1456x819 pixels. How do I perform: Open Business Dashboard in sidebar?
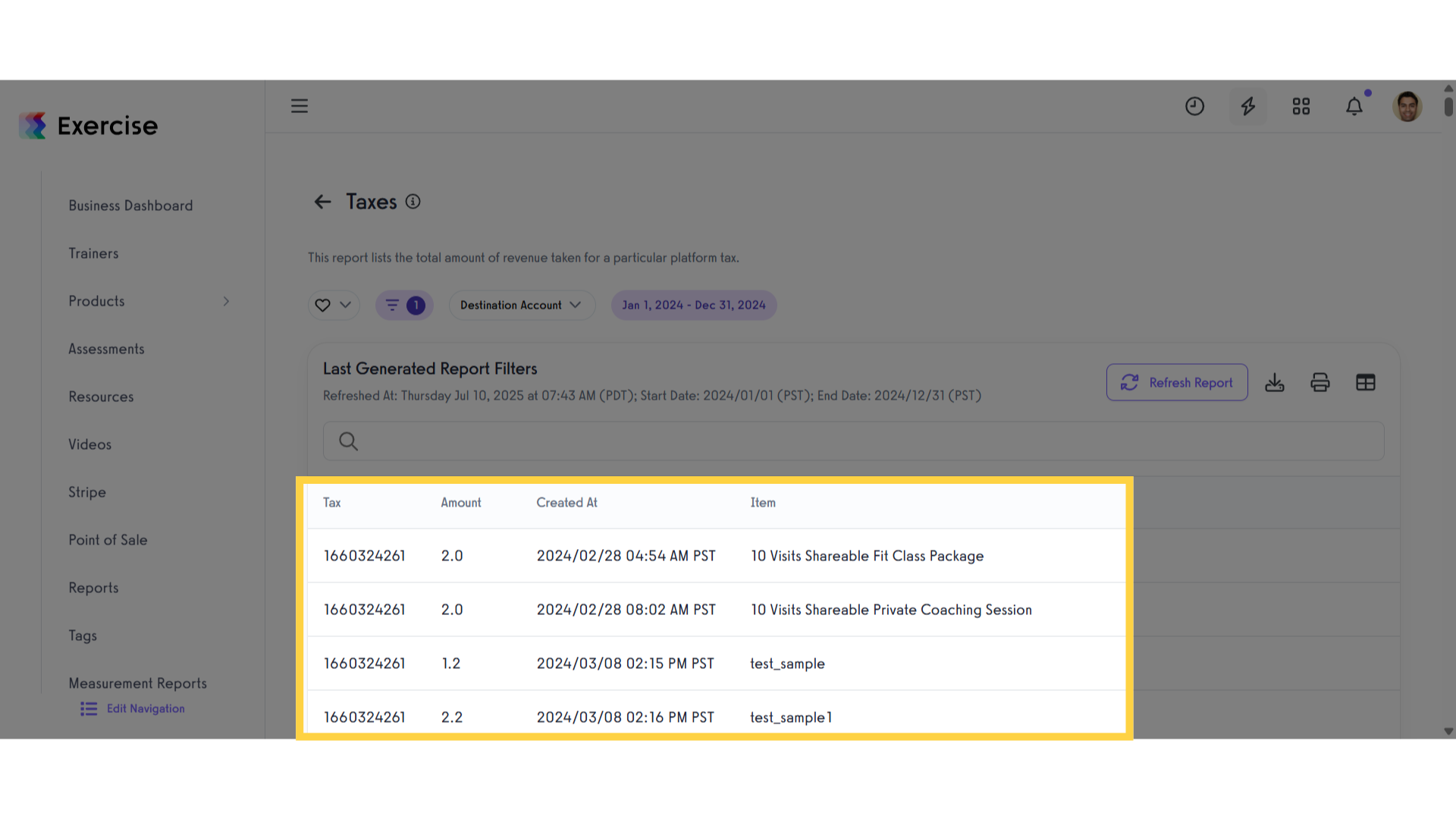(x=130, y=206)
